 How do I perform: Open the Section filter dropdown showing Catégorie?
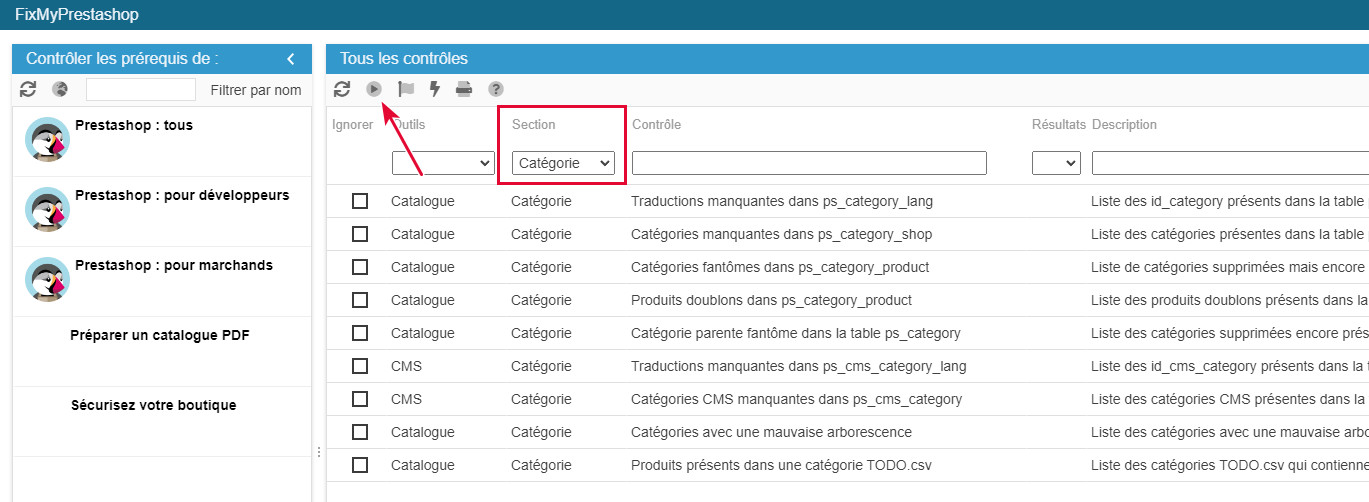point(563,163)
